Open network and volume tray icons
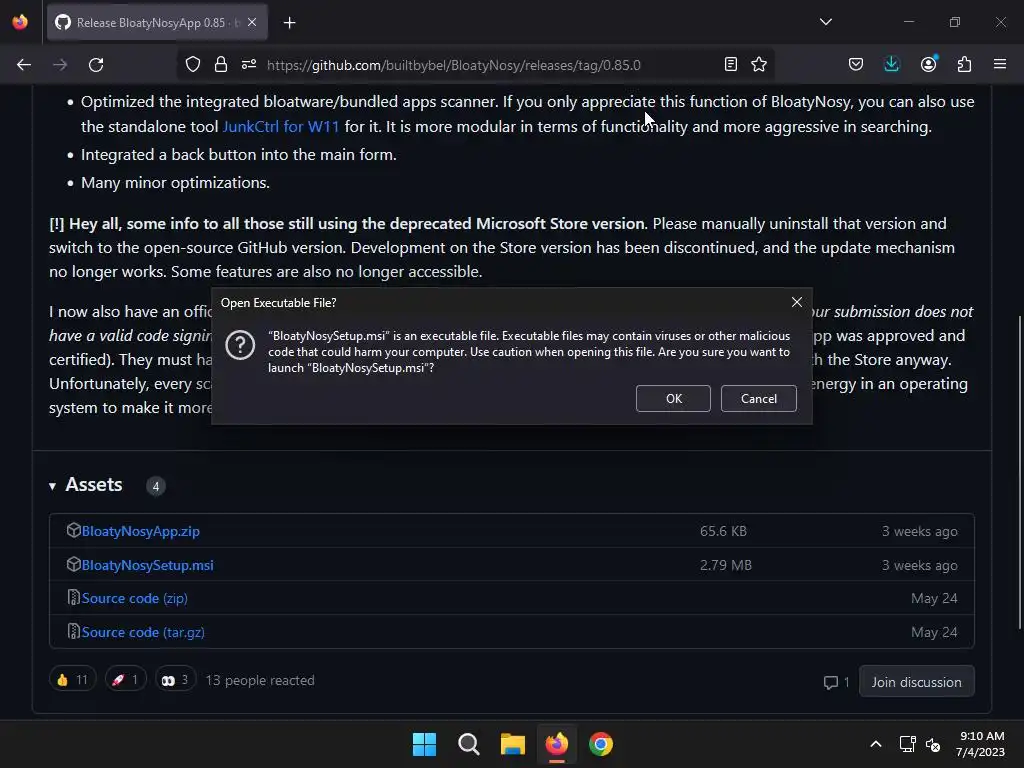 pos(920,744)
